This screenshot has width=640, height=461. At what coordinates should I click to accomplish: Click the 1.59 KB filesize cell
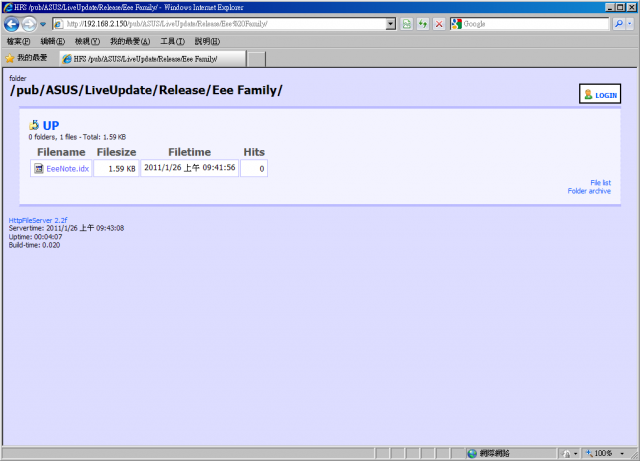tap(116, 168)
